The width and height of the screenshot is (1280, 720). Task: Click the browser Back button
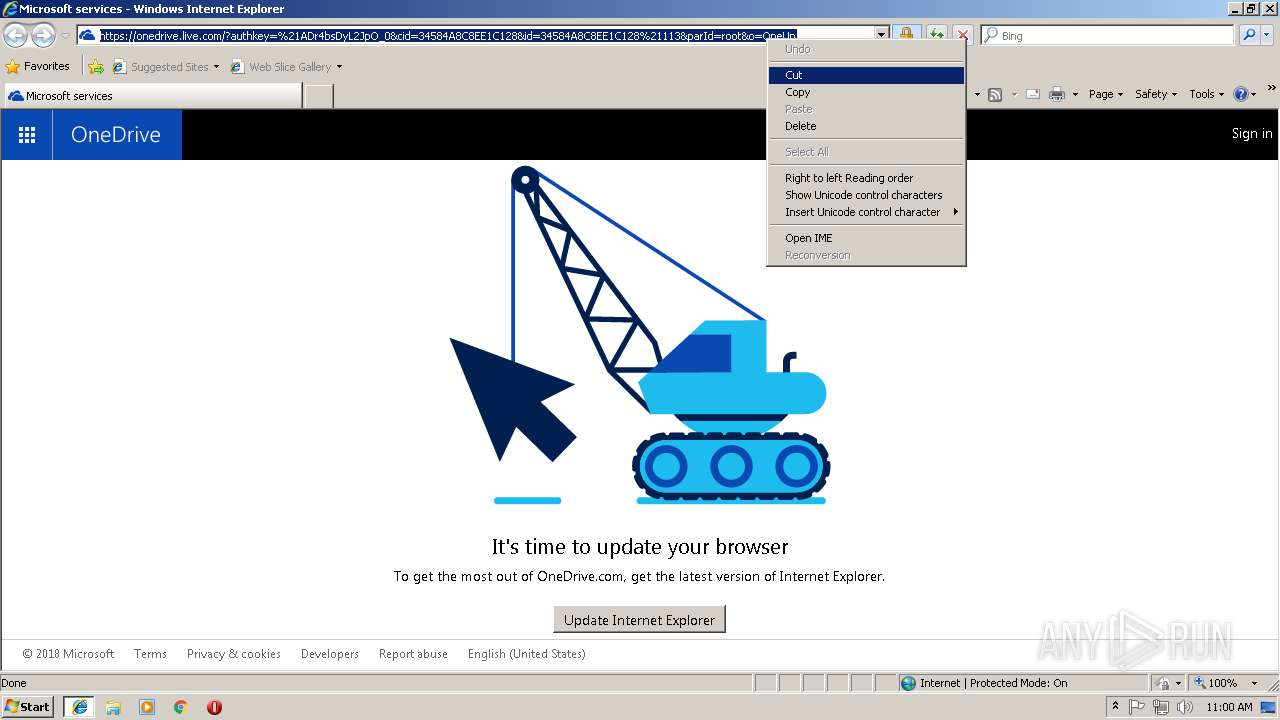[16, 36]
